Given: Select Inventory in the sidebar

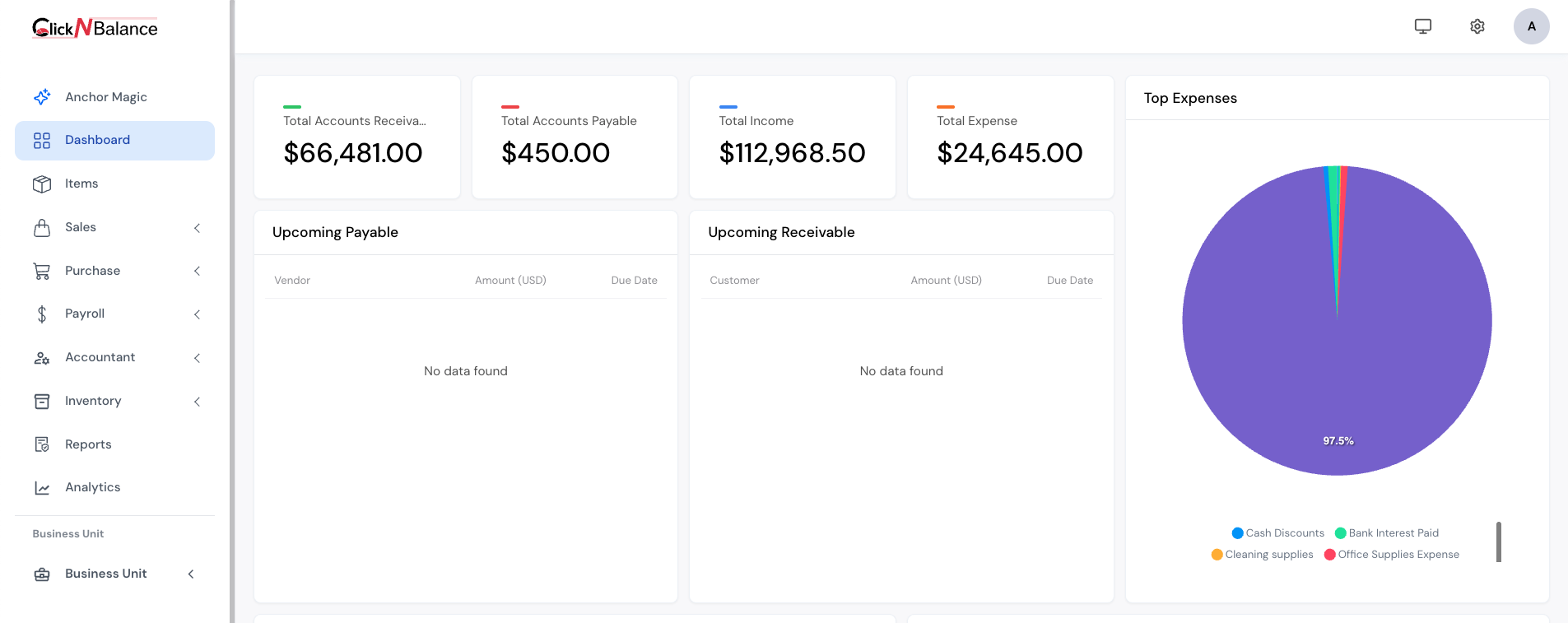Looking at the screenshot, I should pyautogui.click(x=93, y=401).
